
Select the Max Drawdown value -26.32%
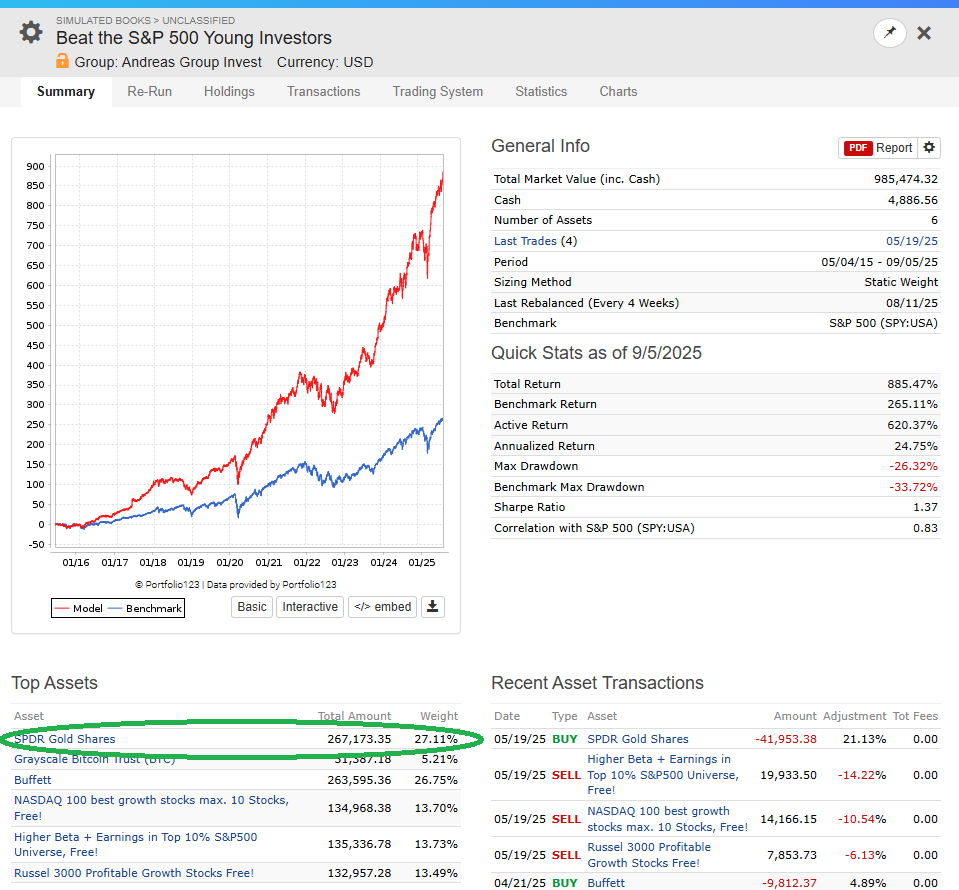[x=913, y=466]
